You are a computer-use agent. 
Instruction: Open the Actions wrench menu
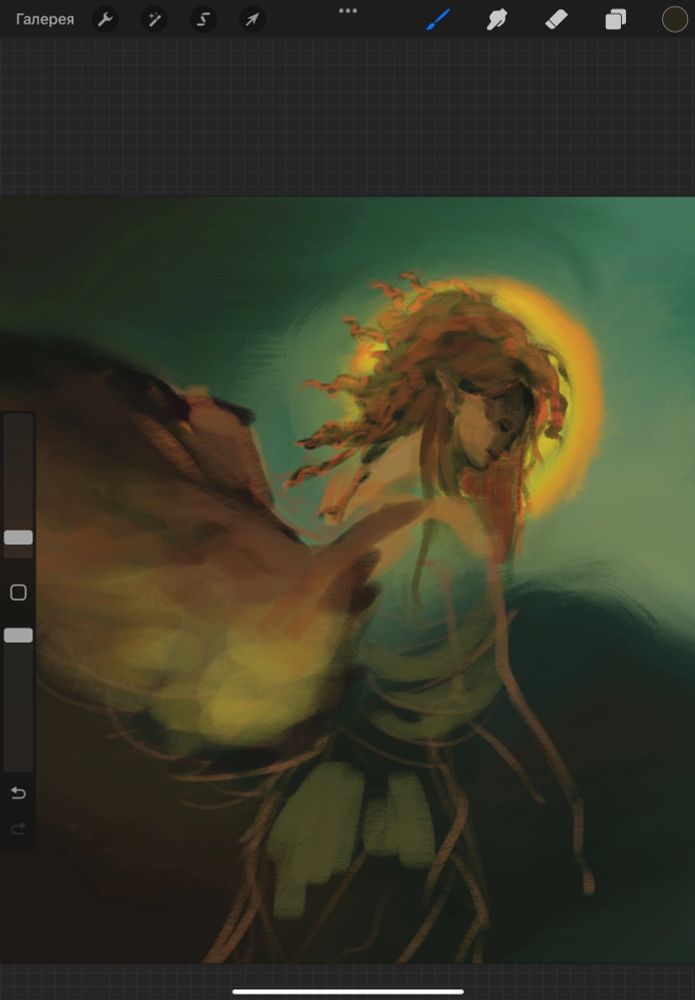tap(105, 20)
